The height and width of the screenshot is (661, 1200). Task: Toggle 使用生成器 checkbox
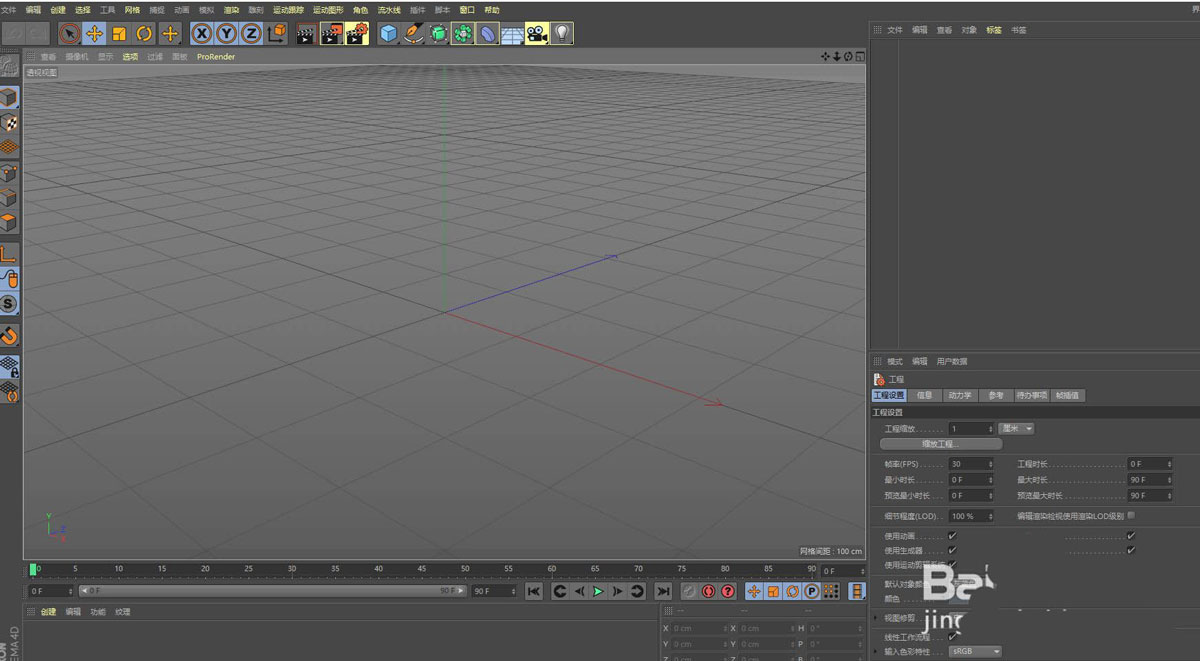(x=952, y=550)
